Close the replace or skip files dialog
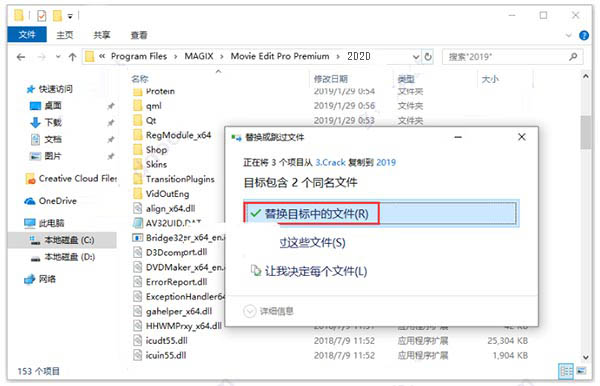Screen dimensions: 600x386 coord(522,137)
